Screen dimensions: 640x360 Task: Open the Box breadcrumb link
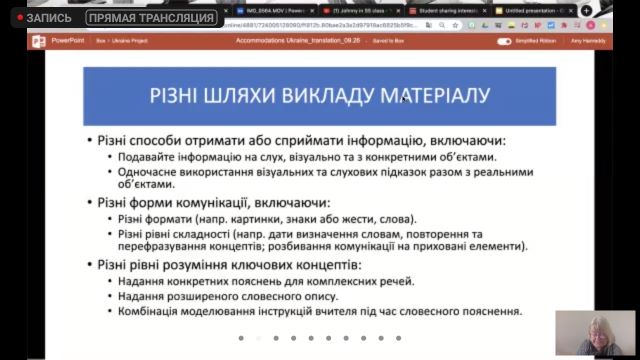pyautogui.click(x=100, y=41)
